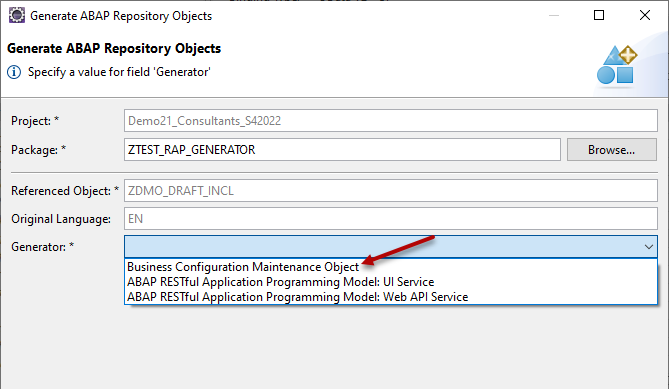
Task: Close the Generate ABAP Repository Objects dialog
Action: click(x=645, y=15)
